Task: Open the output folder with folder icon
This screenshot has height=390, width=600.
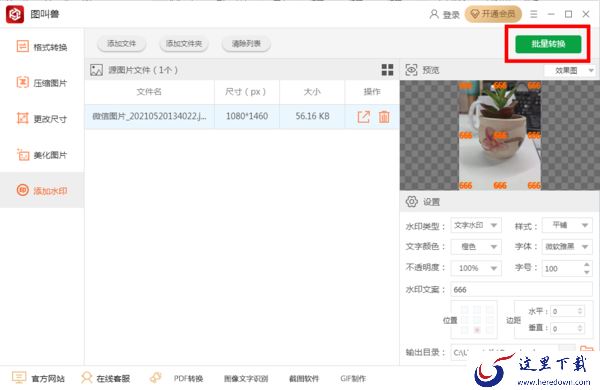Action: click(x=587, y=350)
